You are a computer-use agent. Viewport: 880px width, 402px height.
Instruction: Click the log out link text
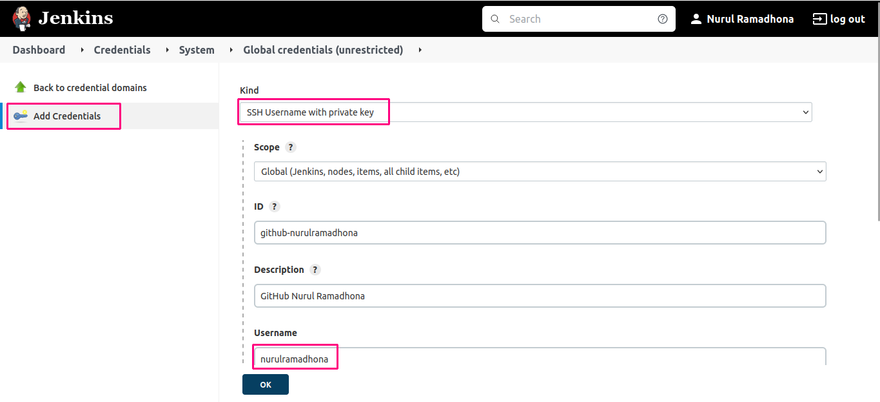847,19
